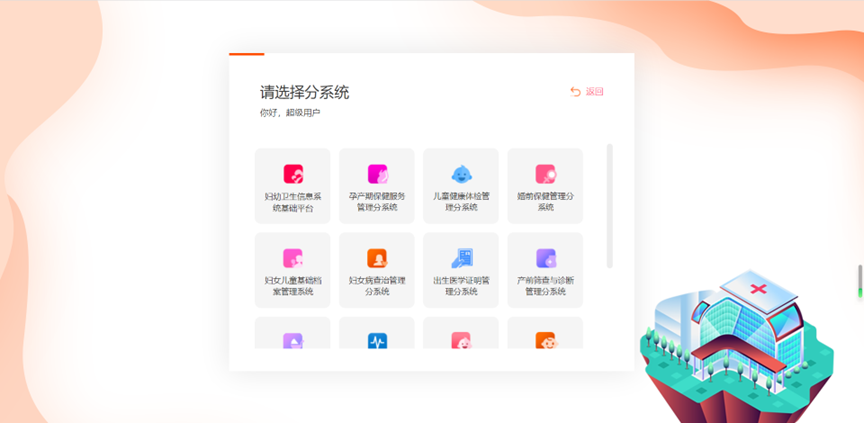Click the 你好，超级用户 greeting text
This screenshot has width=864, height=423.
click(290, 113)
